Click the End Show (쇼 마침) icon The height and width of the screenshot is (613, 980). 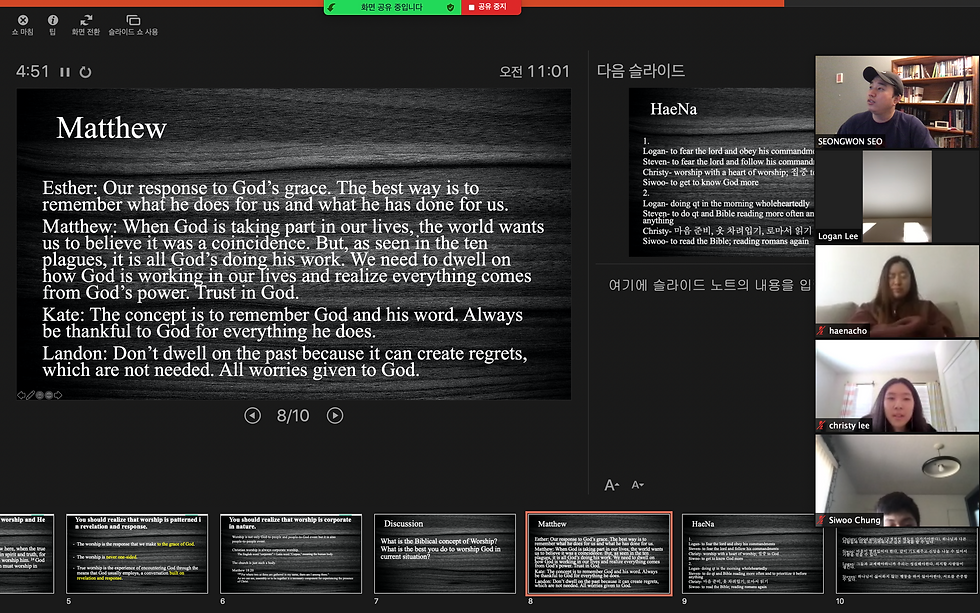(x=22, y=20)
